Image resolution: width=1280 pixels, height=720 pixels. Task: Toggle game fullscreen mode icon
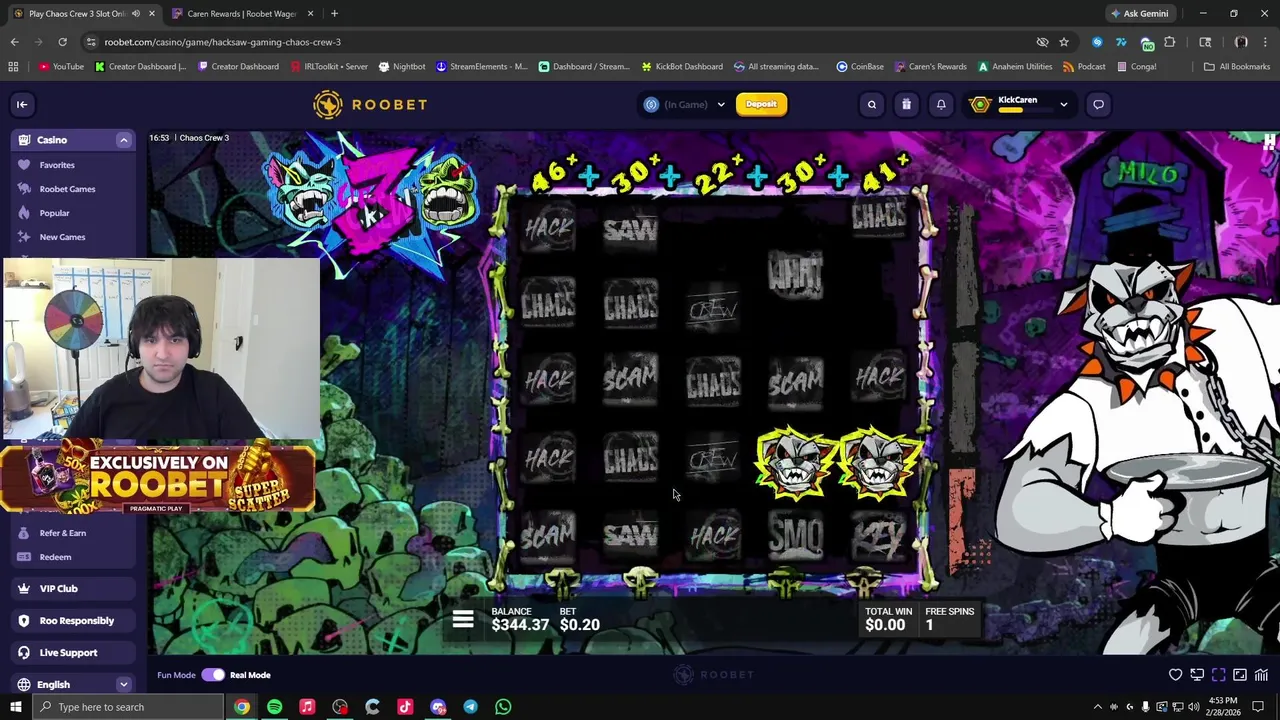click(x=1219, y=675)
